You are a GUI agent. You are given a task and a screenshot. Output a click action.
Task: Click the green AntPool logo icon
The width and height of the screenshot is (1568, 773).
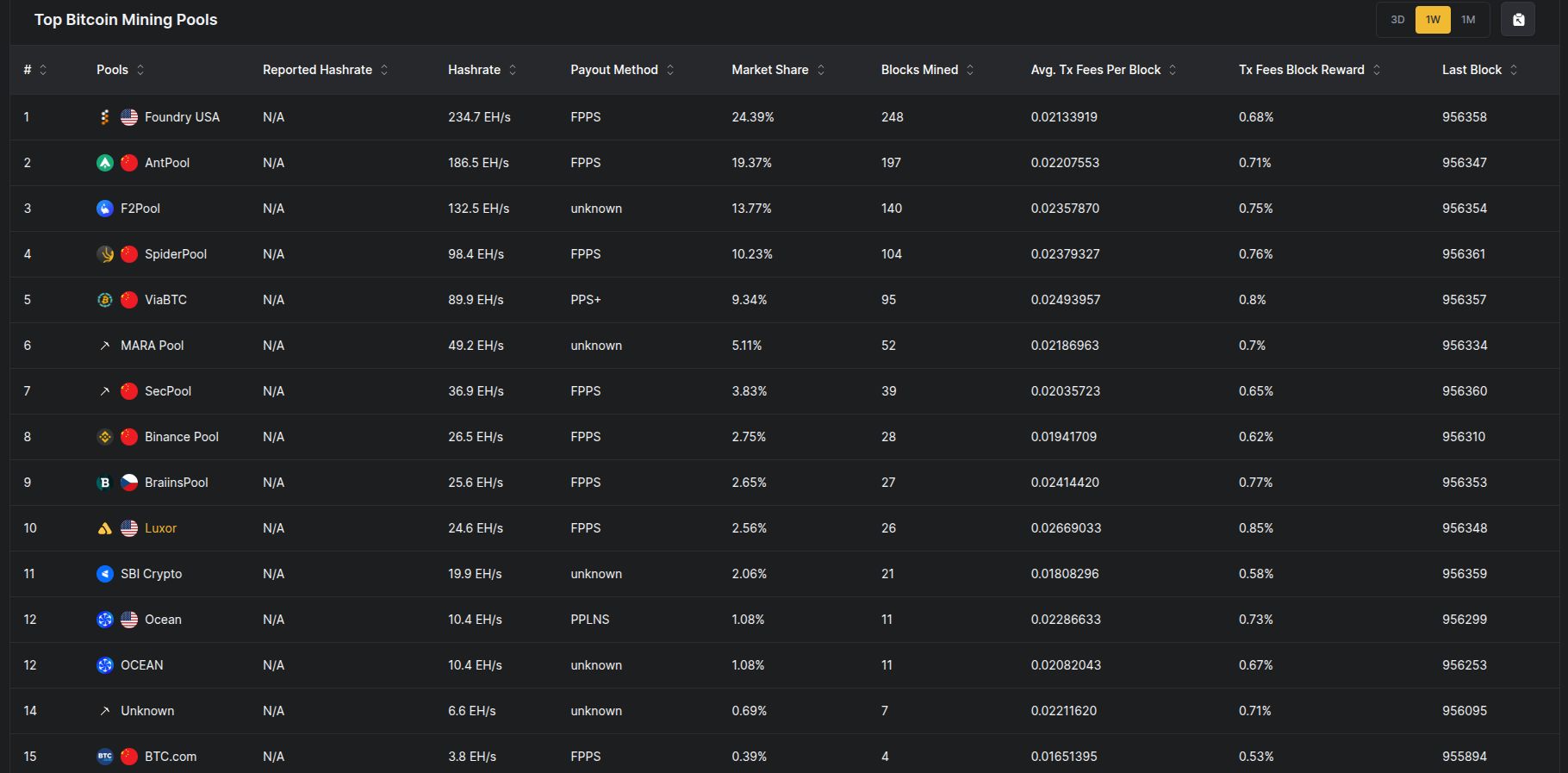click(x=105, y=163)
